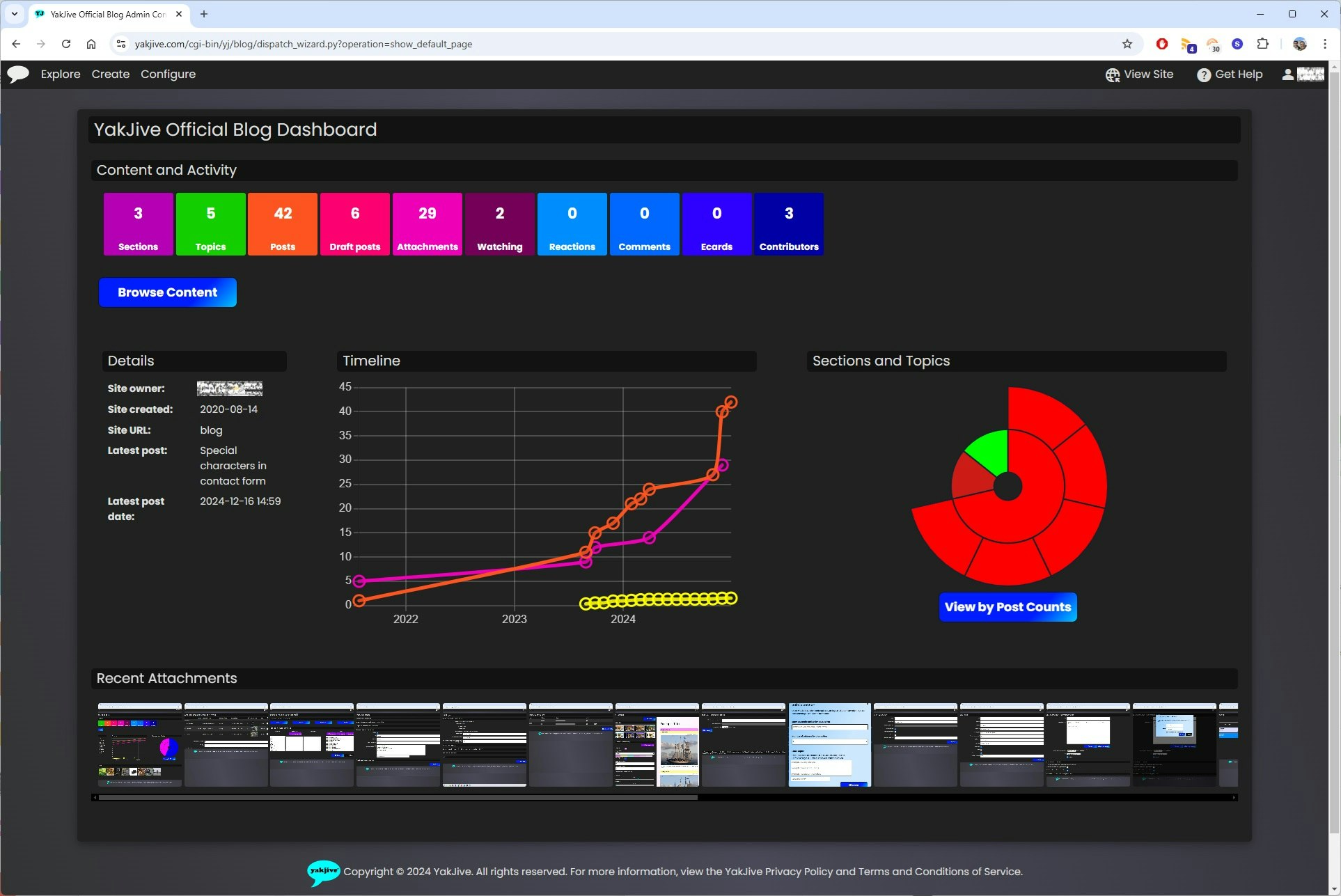Click the green segment in the sunburst chart

coord(992,451)
